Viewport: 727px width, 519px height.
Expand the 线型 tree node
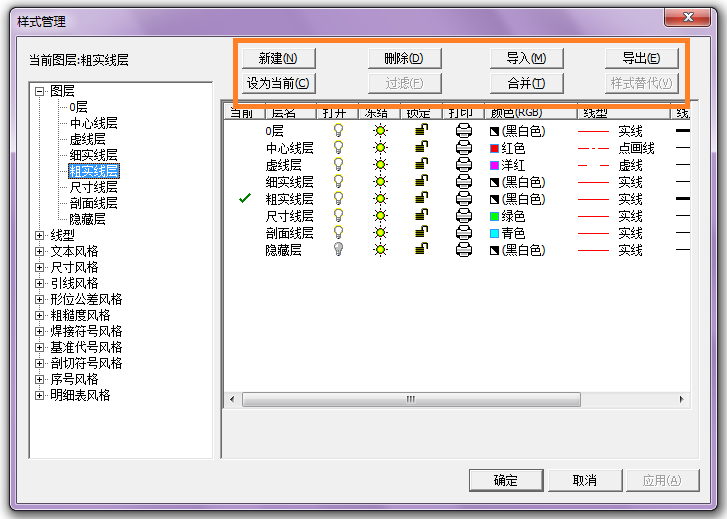coord(40,235)
